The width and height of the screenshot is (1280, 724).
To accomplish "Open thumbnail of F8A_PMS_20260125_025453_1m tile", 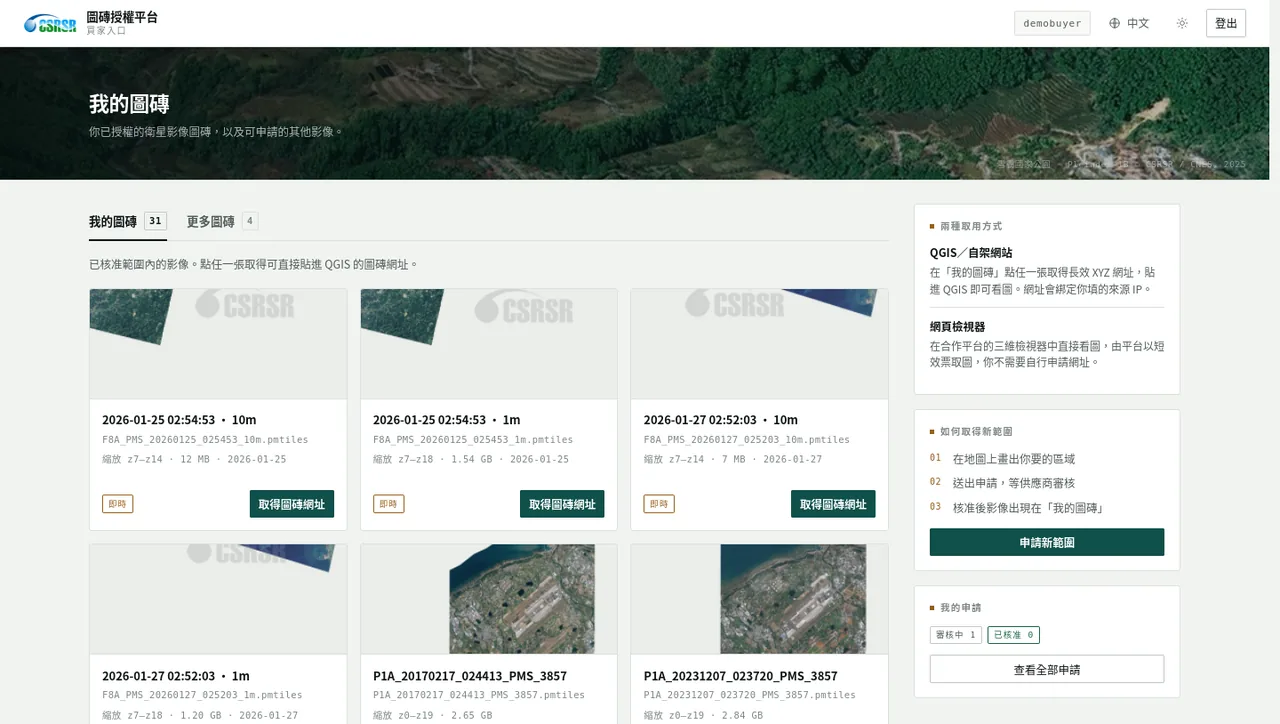I will (489, 344).
